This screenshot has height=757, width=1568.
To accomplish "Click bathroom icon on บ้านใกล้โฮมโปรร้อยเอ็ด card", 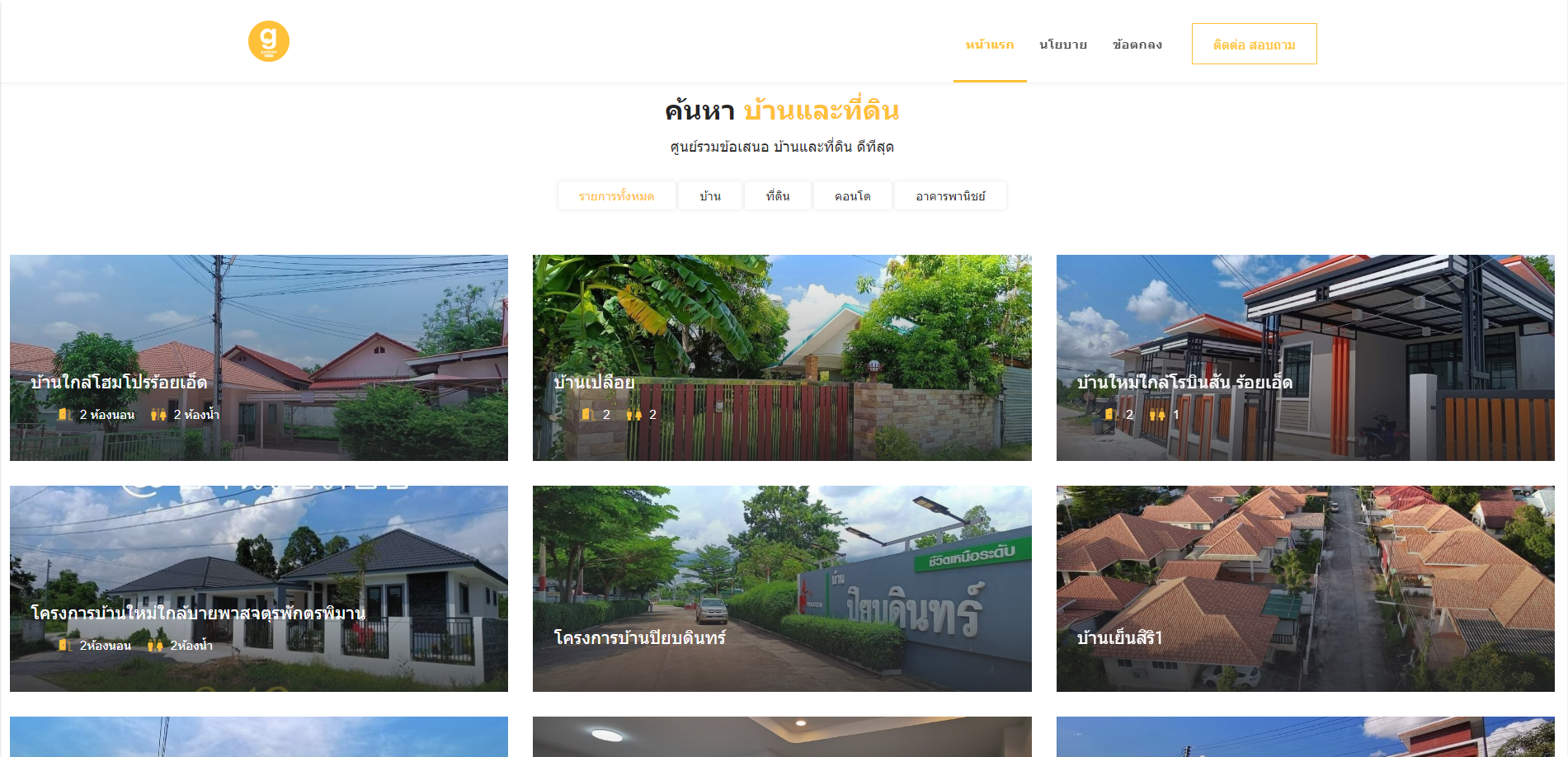I will [159, 414].
